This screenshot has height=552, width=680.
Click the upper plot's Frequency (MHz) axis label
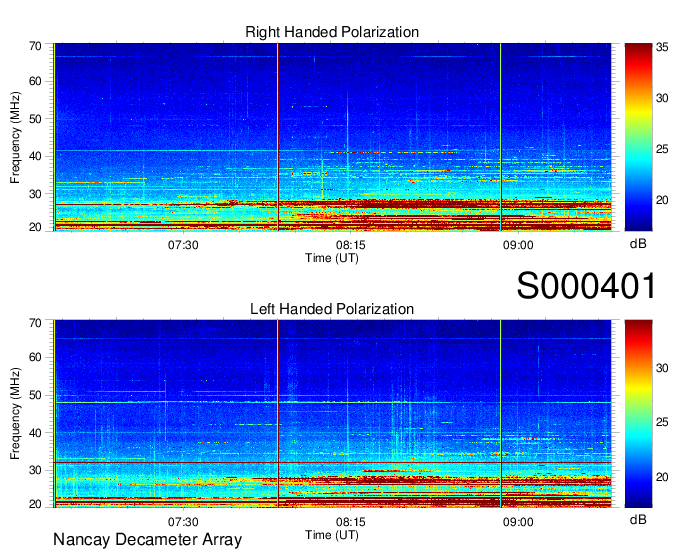[15, 137]
